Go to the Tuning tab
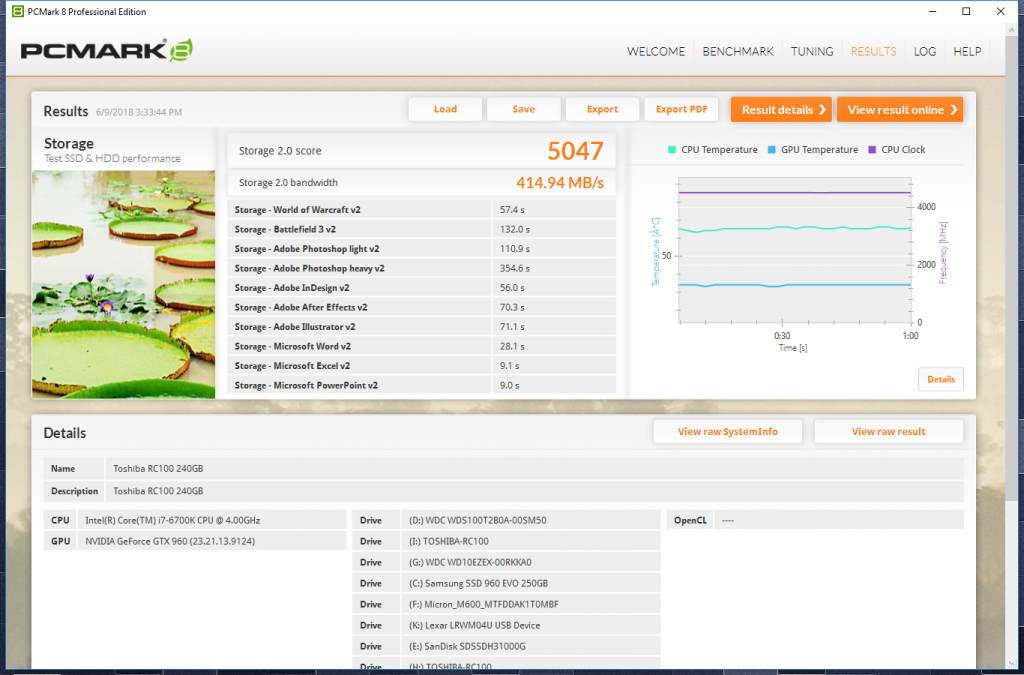Image resolution: width=1024 pixels, height=675 pixels. click(812, 52)
